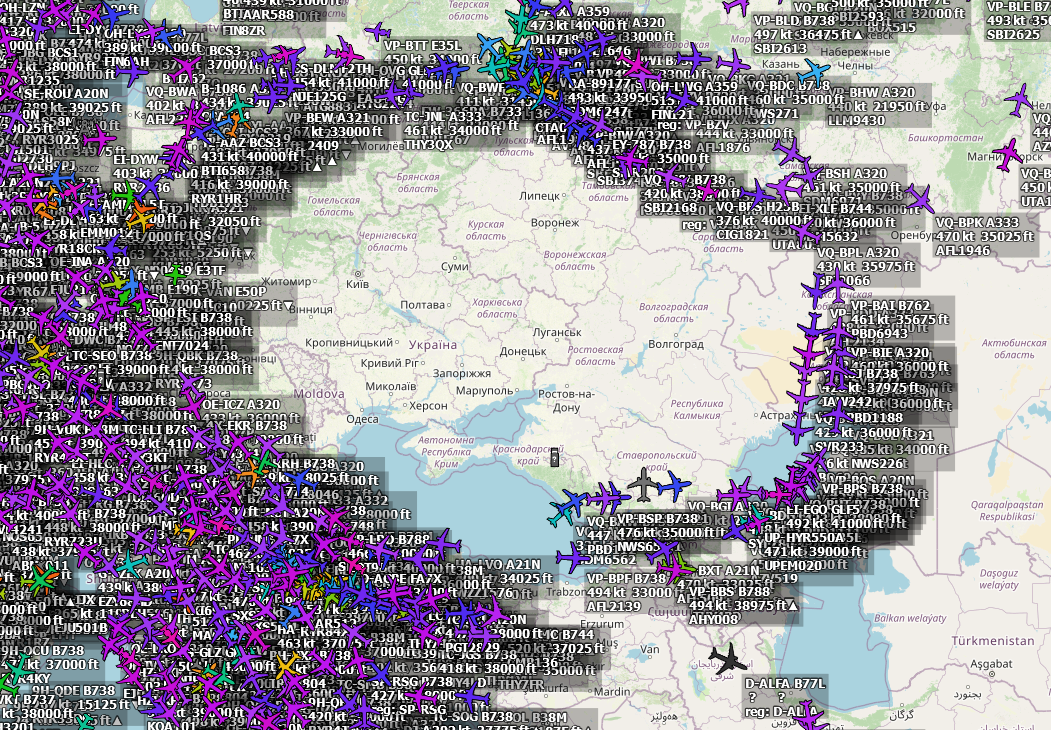Click the SBI2625 callsign

tap(1013, 34)
